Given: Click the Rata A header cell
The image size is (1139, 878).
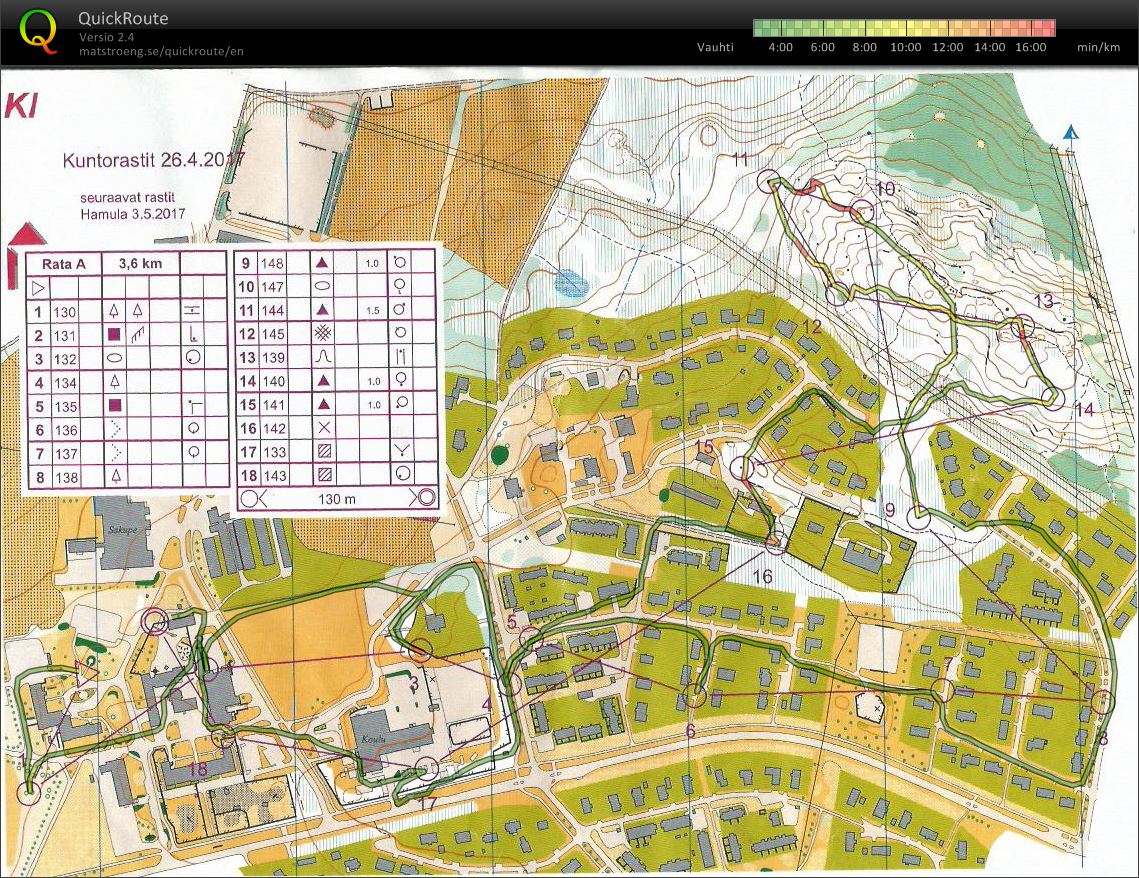Looking at the screenshot, I should coord(57,264).
